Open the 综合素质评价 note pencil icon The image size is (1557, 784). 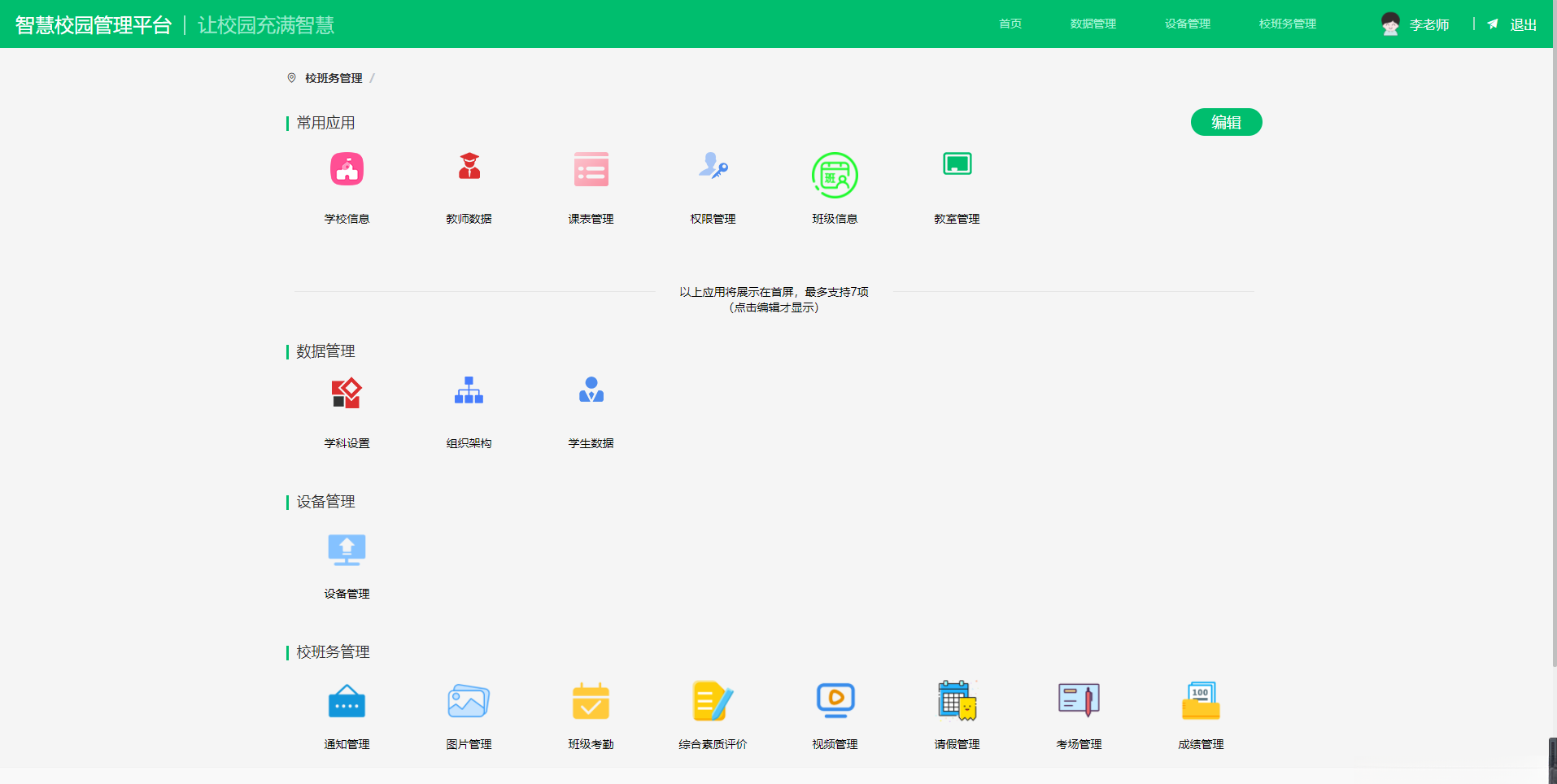pyautogui.click(x=713, y=701)
